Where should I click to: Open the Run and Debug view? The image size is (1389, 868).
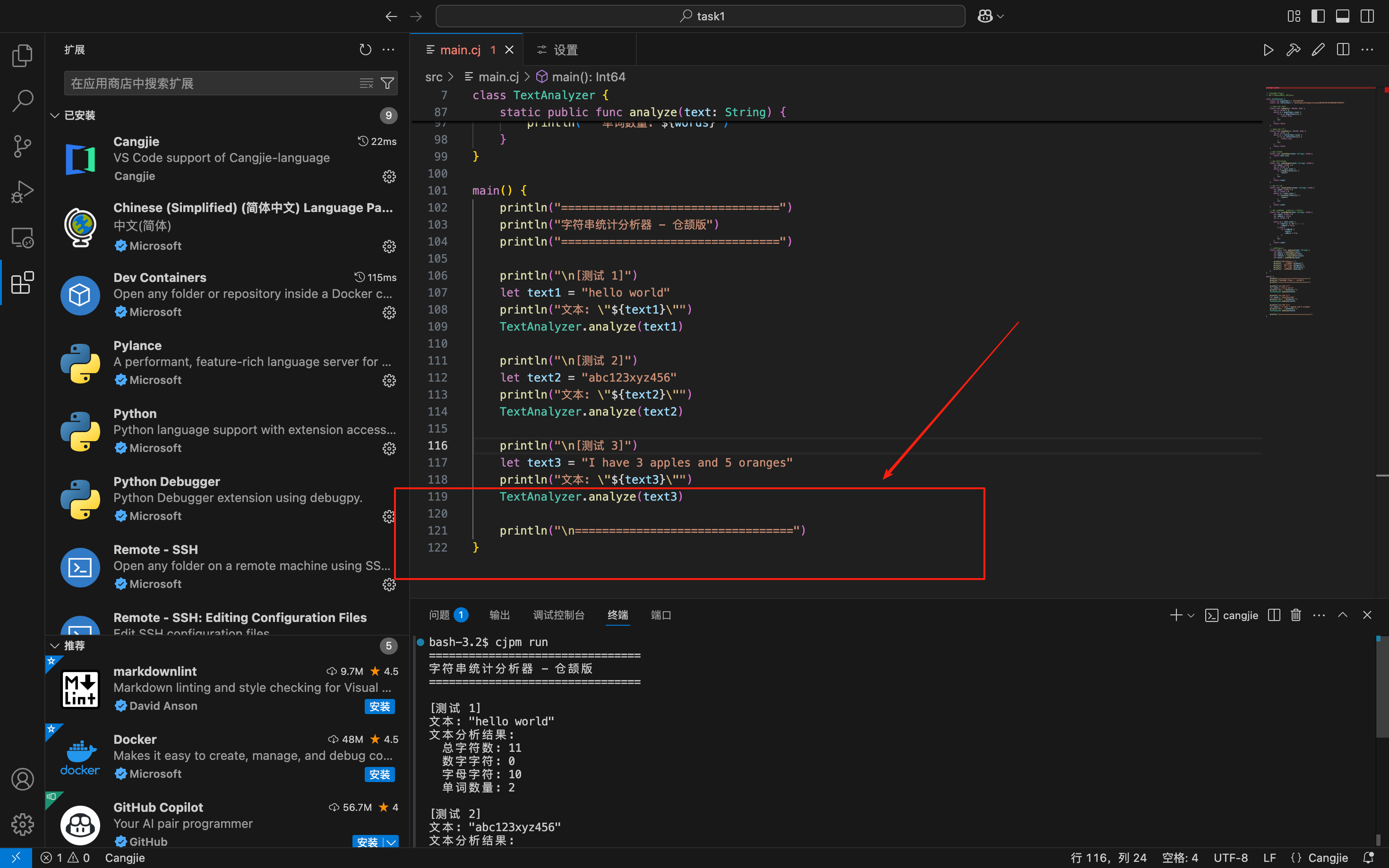coord(22,191)
